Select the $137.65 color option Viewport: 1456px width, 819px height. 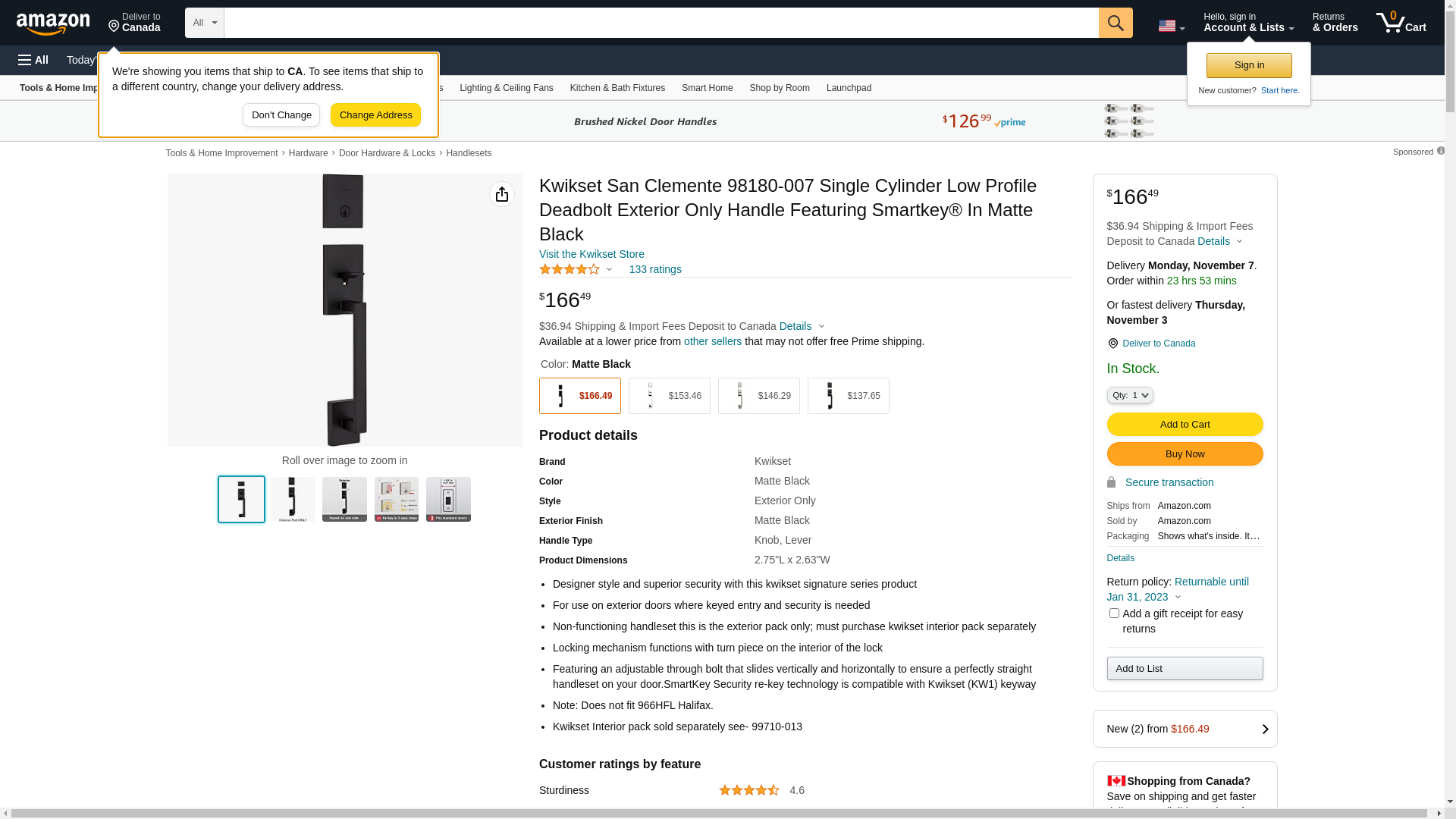848,396
